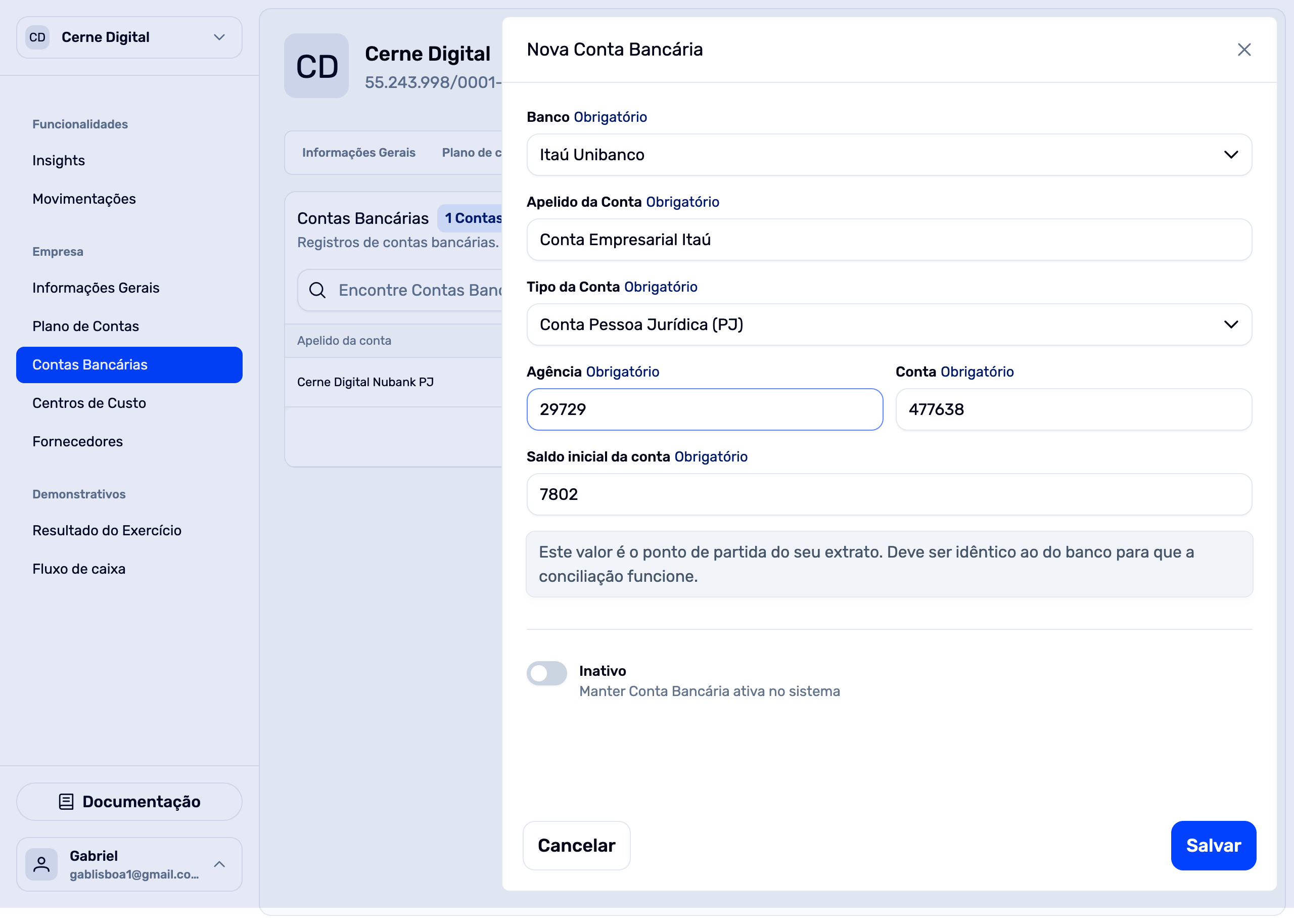Image resolution: width=1294 pixels, height=924 pixels.
Task: Click the Cancelar button
Action: (x=576, y=846)
